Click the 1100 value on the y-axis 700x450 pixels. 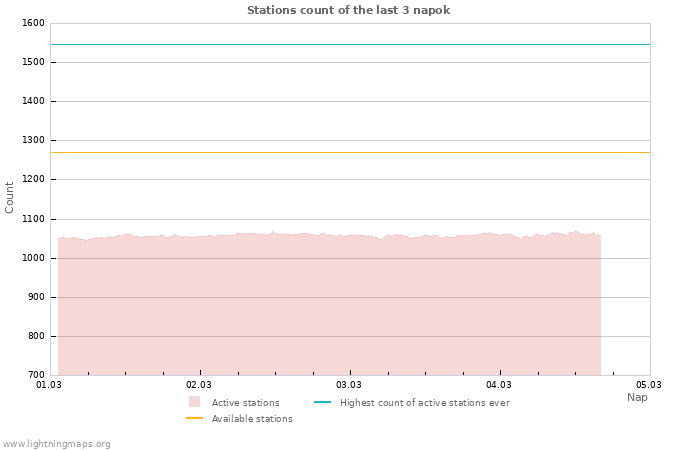(32, 219)
